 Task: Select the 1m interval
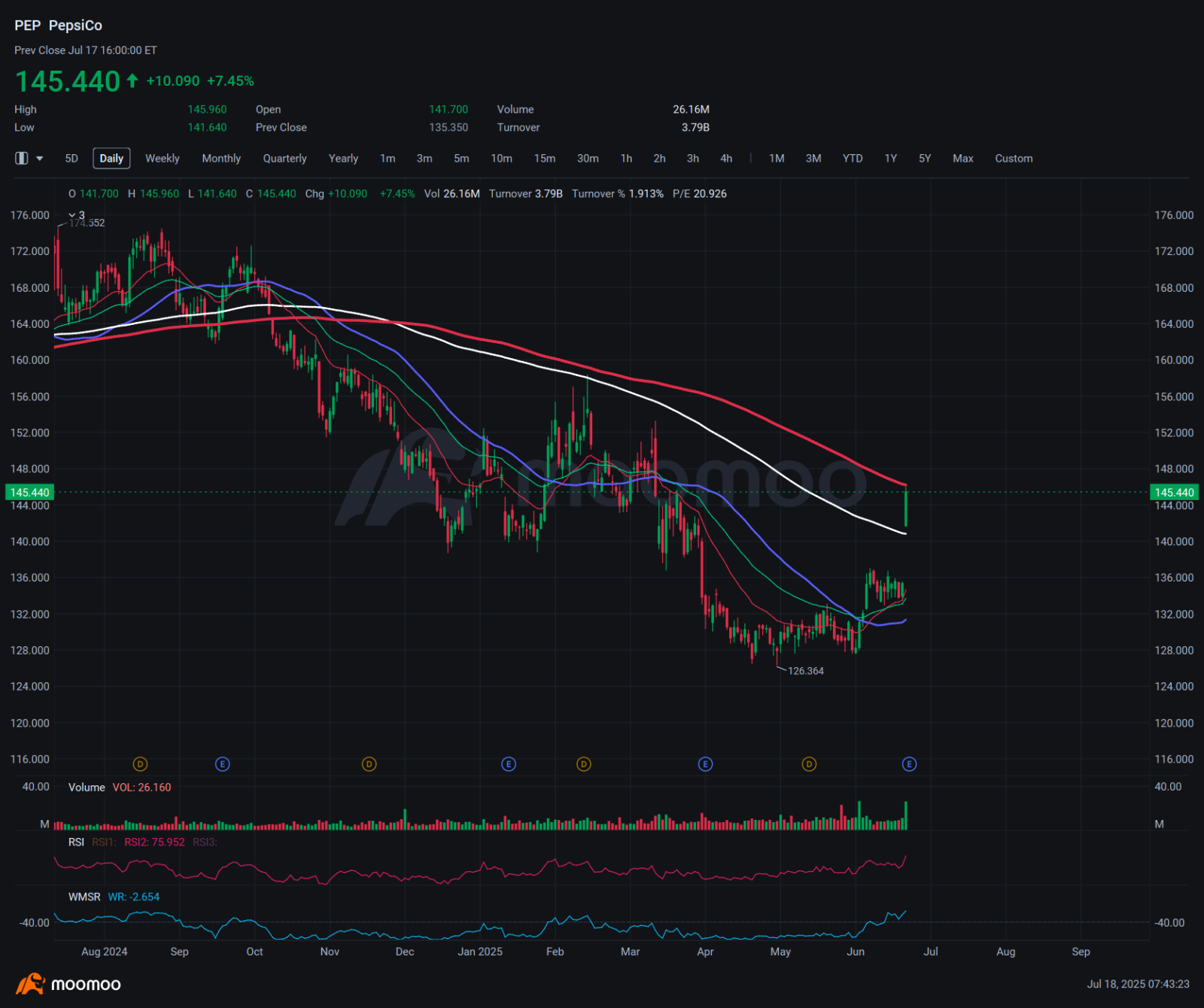(x=388, y=159)
